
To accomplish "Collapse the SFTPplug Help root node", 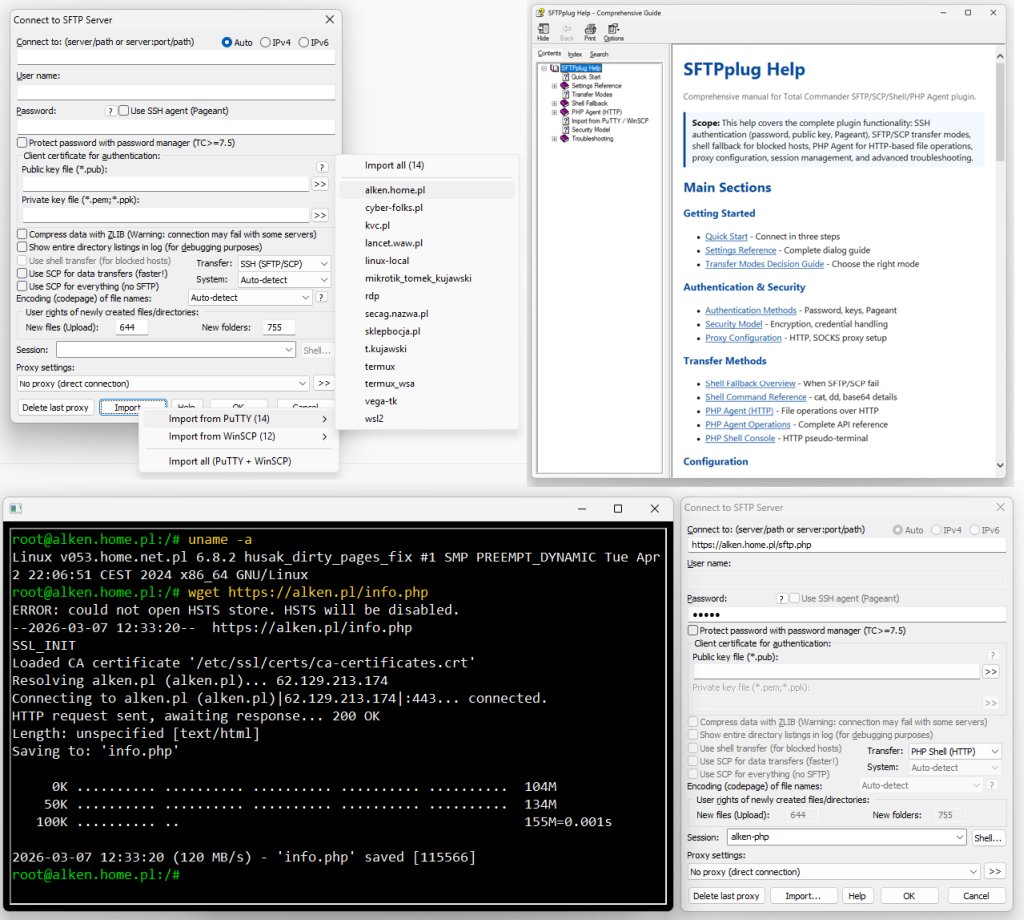I will coord(543,68).
